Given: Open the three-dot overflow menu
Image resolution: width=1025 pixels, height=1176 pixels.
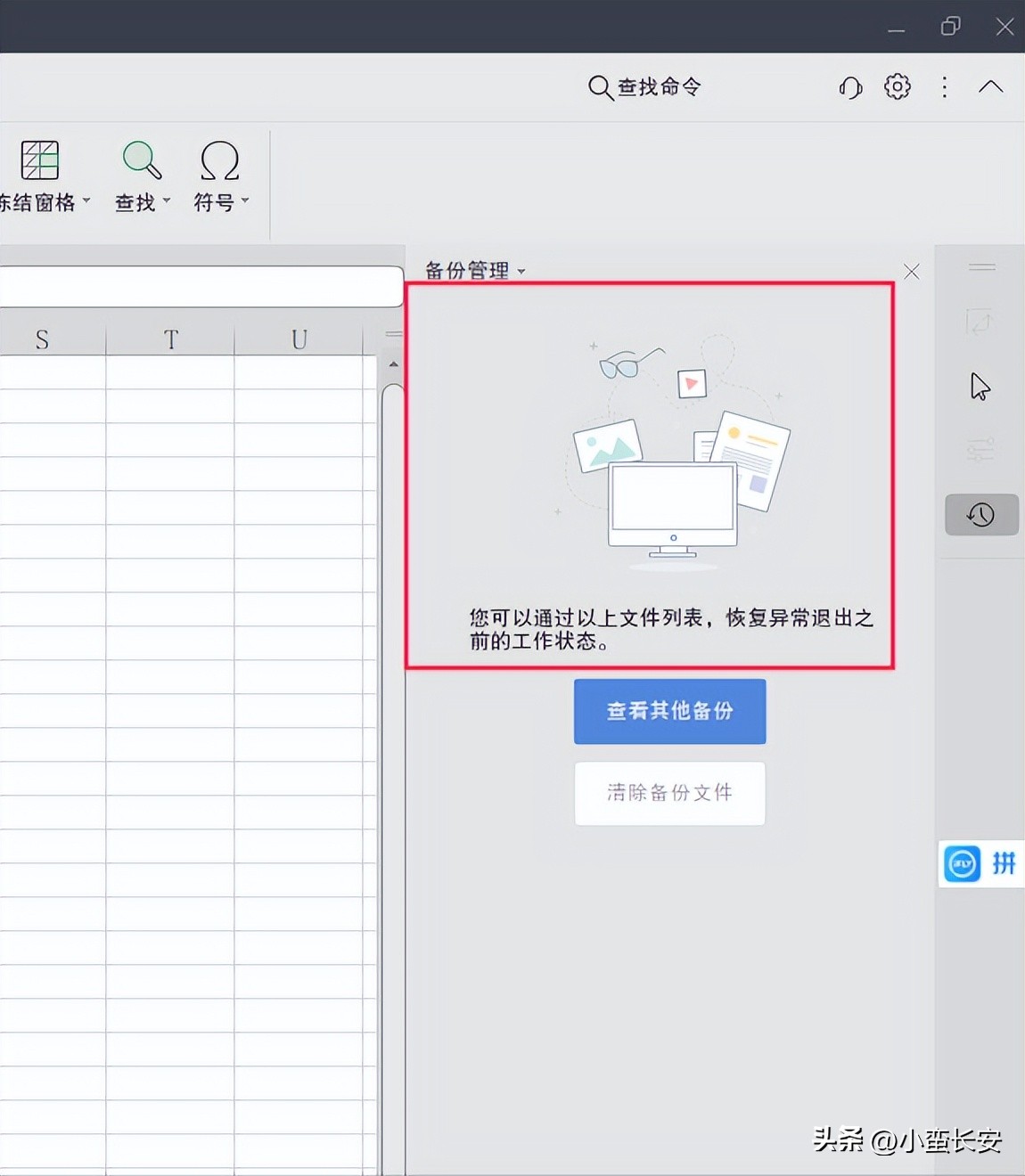Looking at the screenshot, I should pyautogui.click(x=944, y=86).
